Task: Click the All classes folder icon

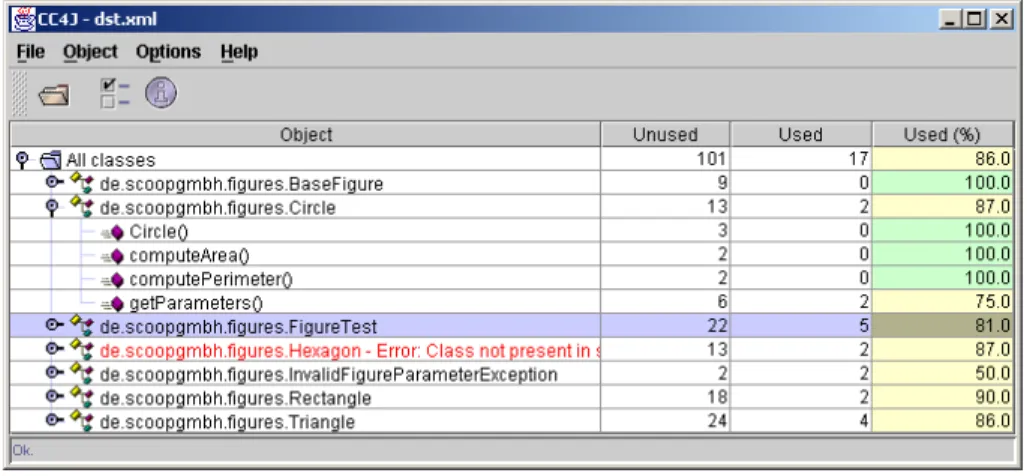Action: (x=52, y=160)
